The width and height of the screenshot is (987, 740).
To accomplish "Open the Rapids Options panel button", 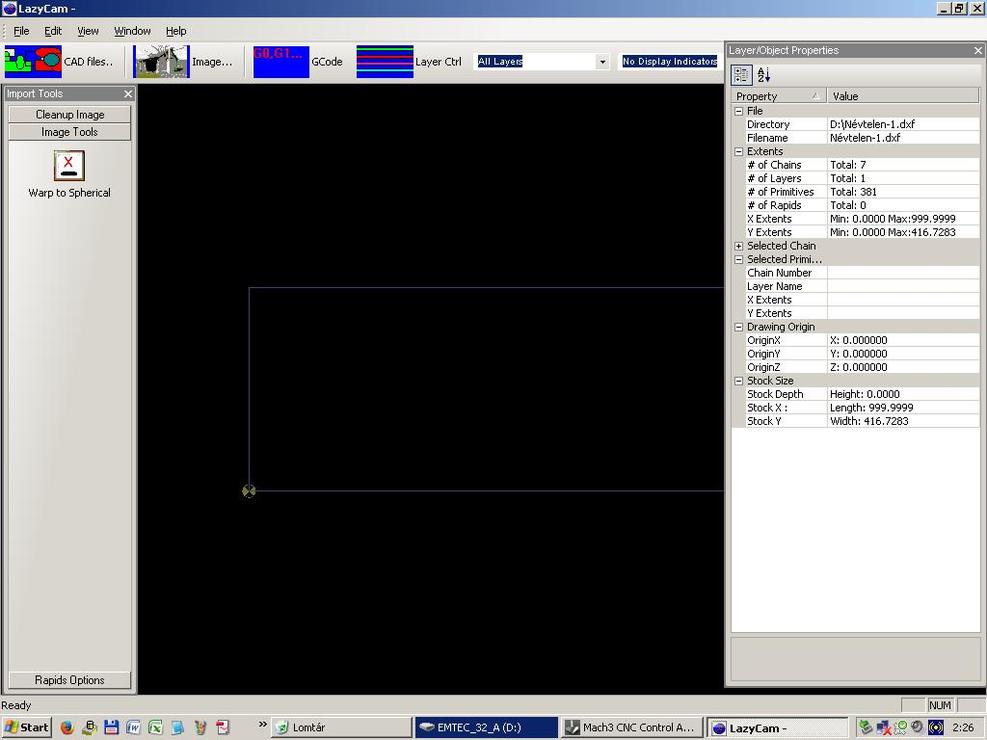I will pos(70,680).
